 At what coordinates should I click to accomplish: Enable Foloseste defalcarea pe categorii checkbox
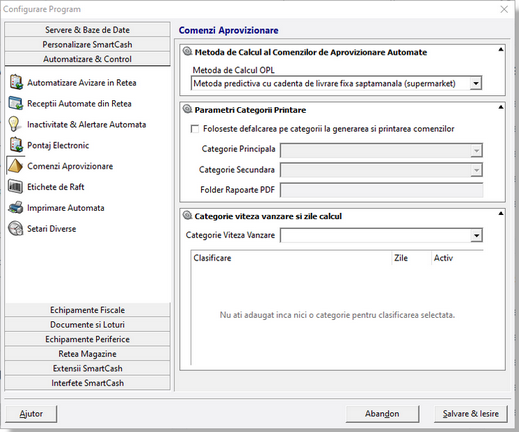195,129
